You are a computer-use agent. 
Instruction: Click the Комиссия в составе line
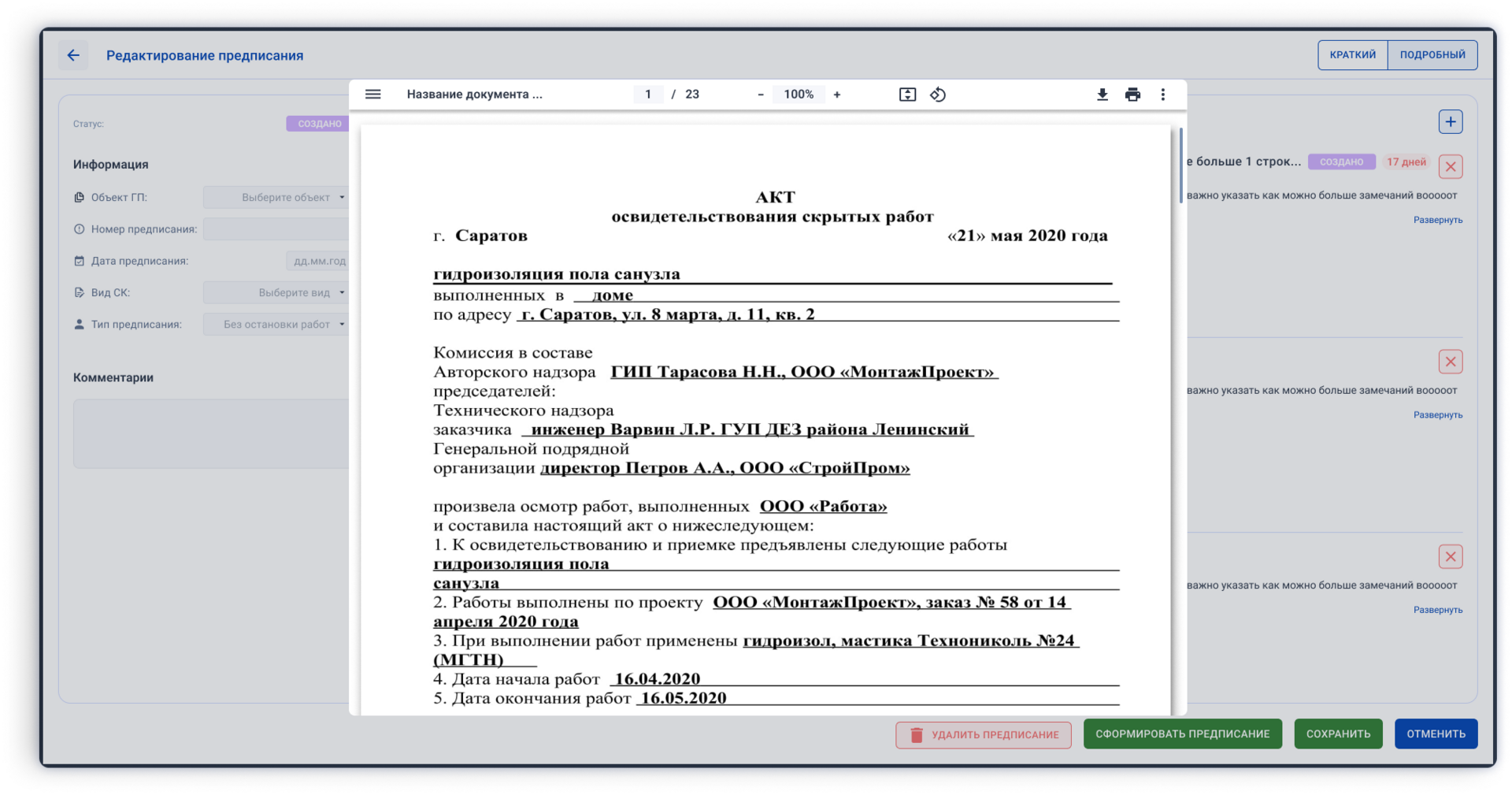click(513, 353)
